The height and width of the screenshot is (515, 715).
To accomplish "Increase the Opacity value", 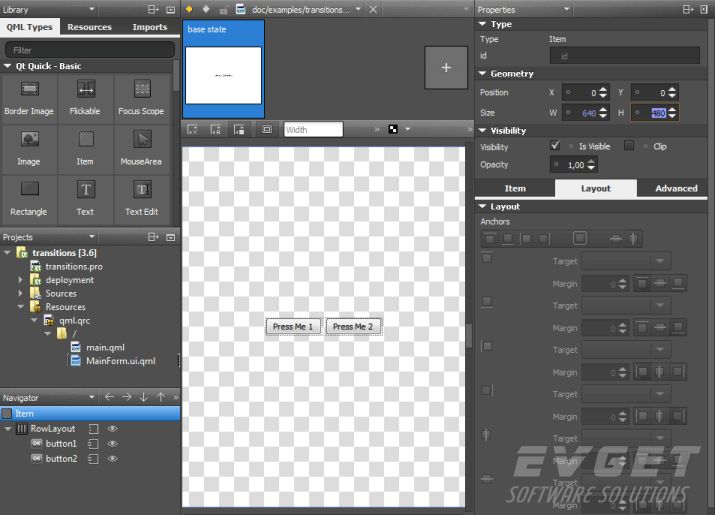I will pyautogui.click(x=591, y=161).
